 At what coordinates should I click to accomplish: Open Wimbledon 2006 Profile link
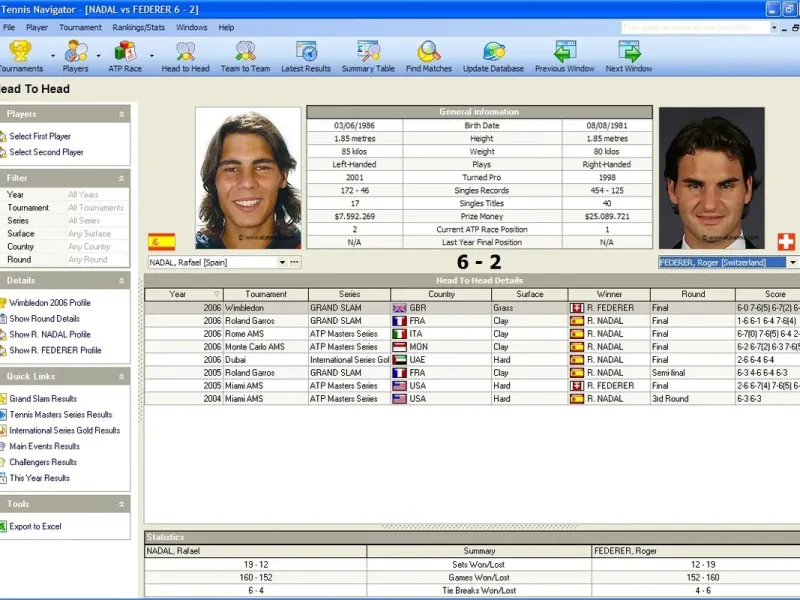pos(50,303)
